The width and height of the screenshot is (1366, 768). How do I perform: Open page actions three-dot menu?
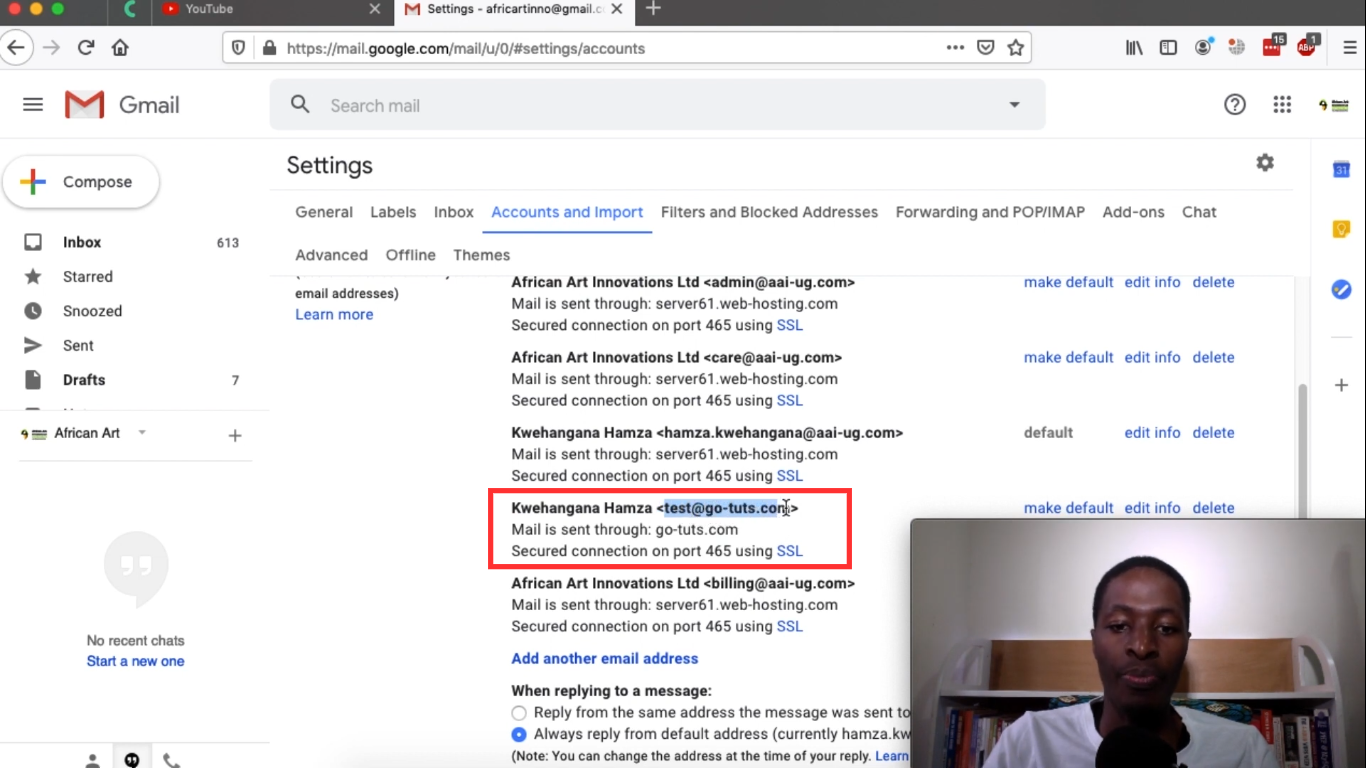tap(955, 48)
